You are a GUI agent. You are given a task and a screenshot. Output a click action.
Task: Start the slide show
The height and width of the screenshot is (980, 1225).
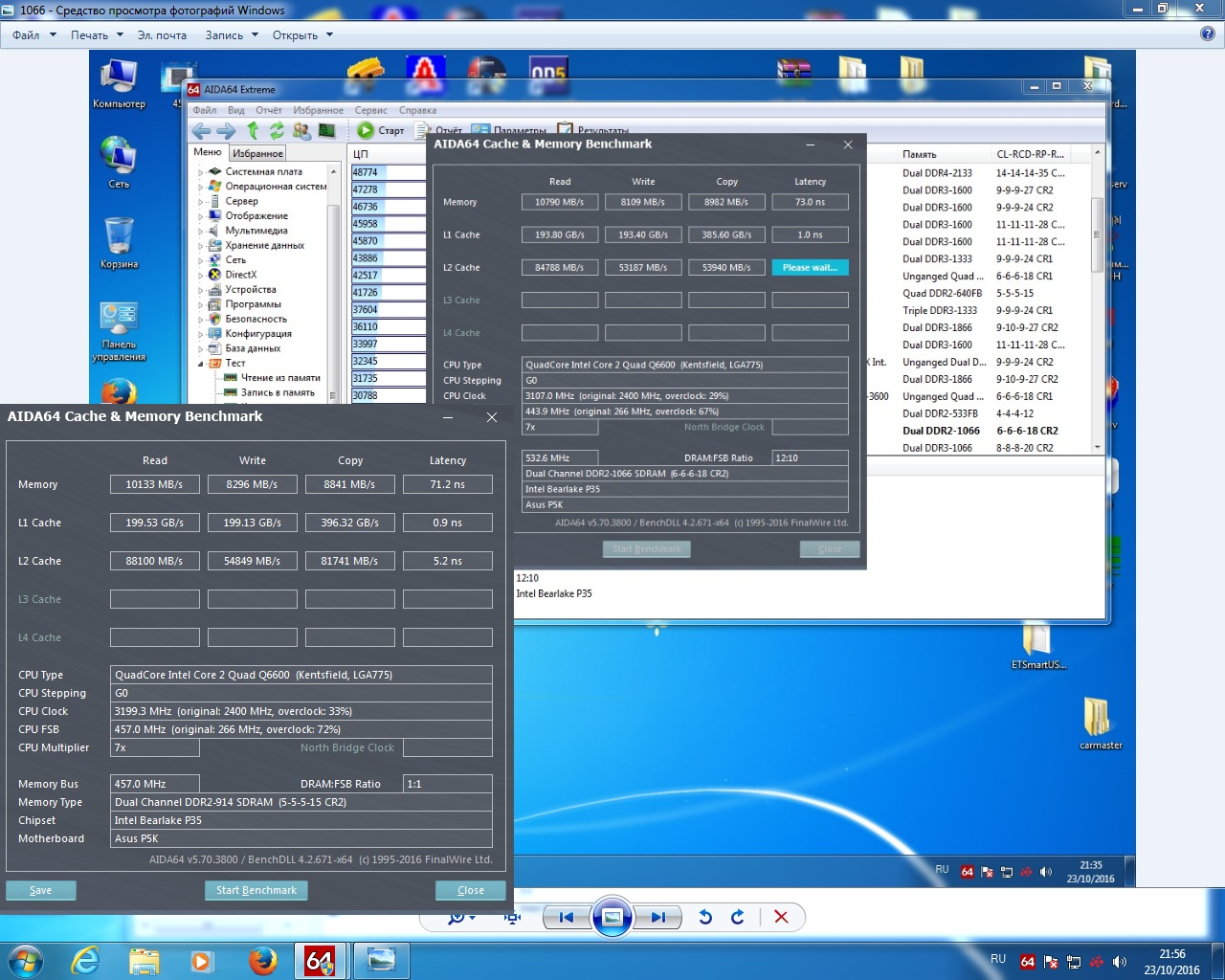(x=612, y=917)
